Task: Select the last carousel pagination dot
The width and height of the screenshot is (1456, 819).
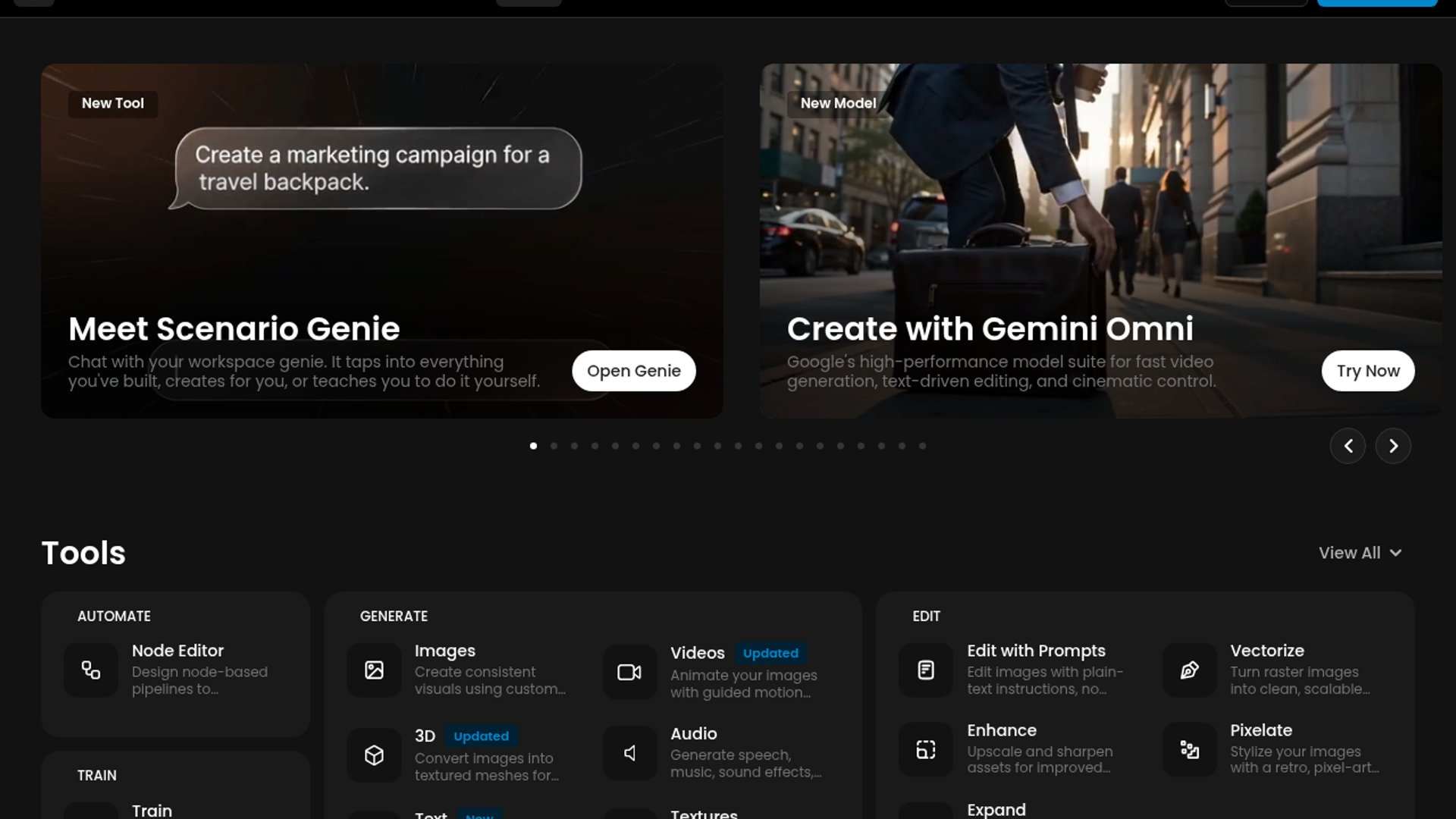Action: 923,446
